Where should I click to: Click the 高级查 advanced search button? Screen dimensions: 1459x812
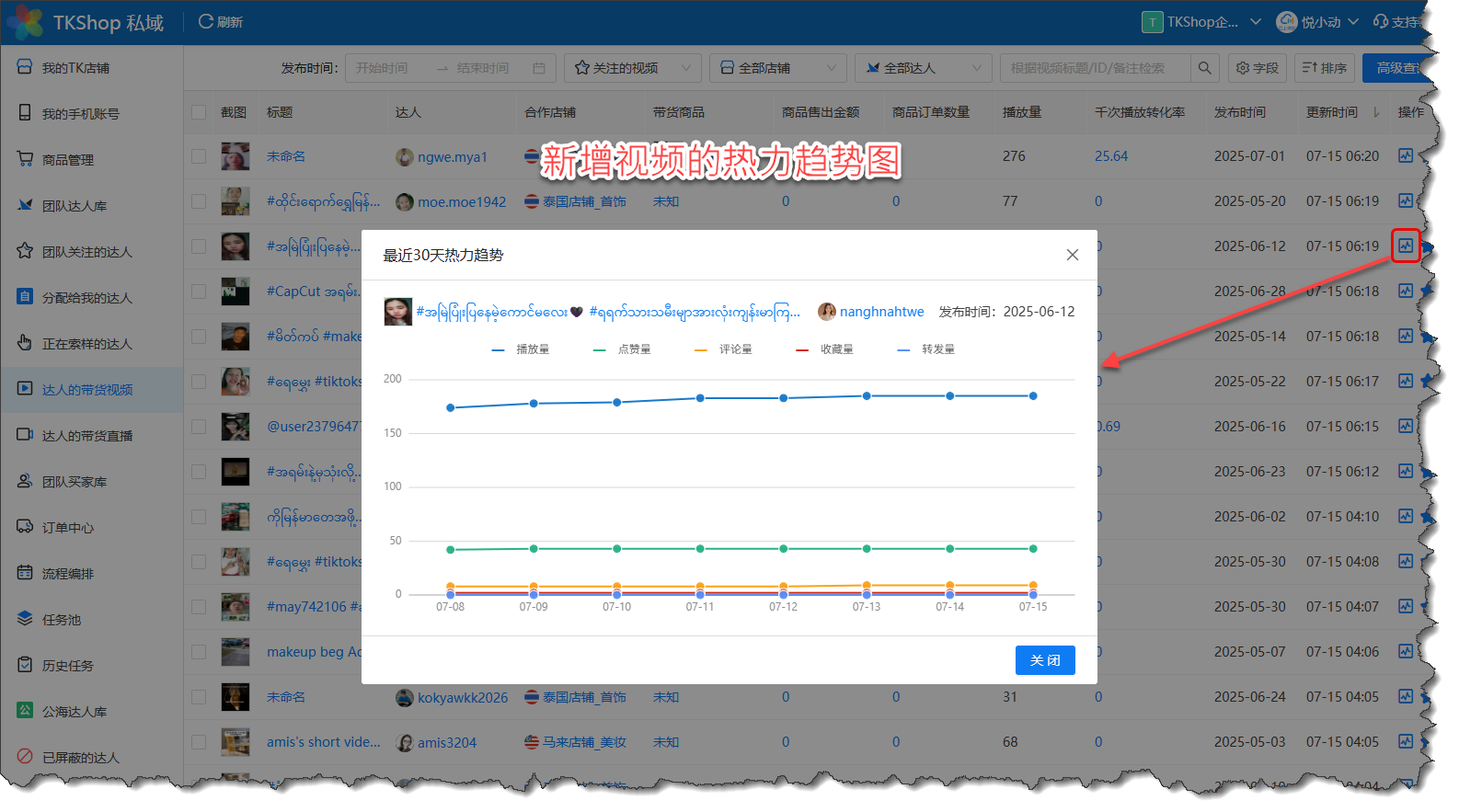1396,68
